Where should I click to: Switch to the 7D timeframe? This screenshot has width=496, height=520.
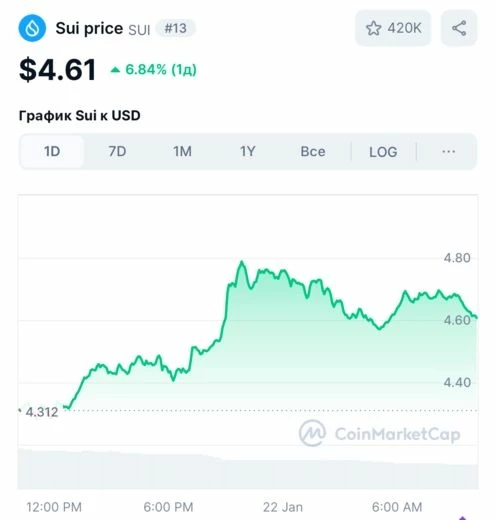tap(117, 152)
